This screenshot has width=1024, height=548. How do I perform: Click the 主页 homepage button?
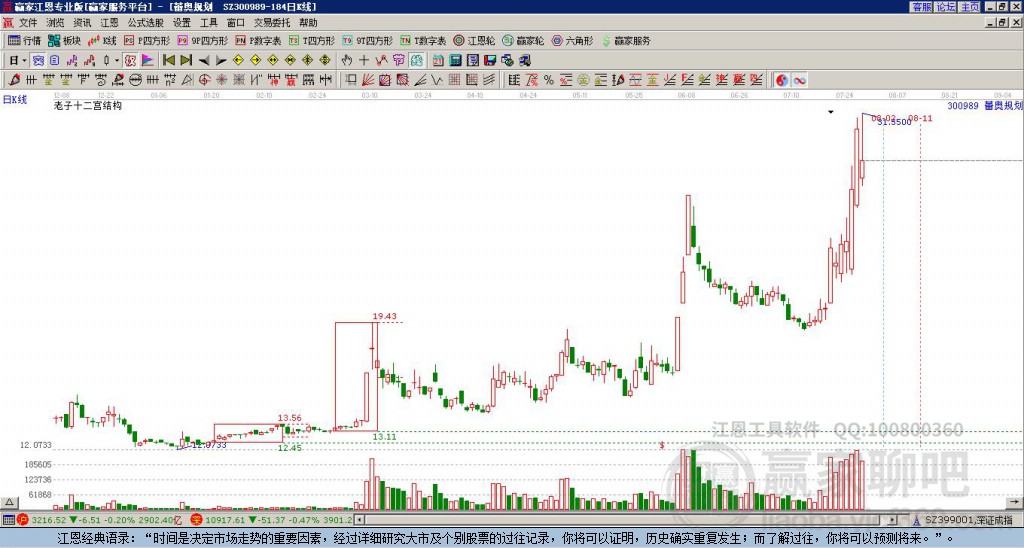(970, 7)
